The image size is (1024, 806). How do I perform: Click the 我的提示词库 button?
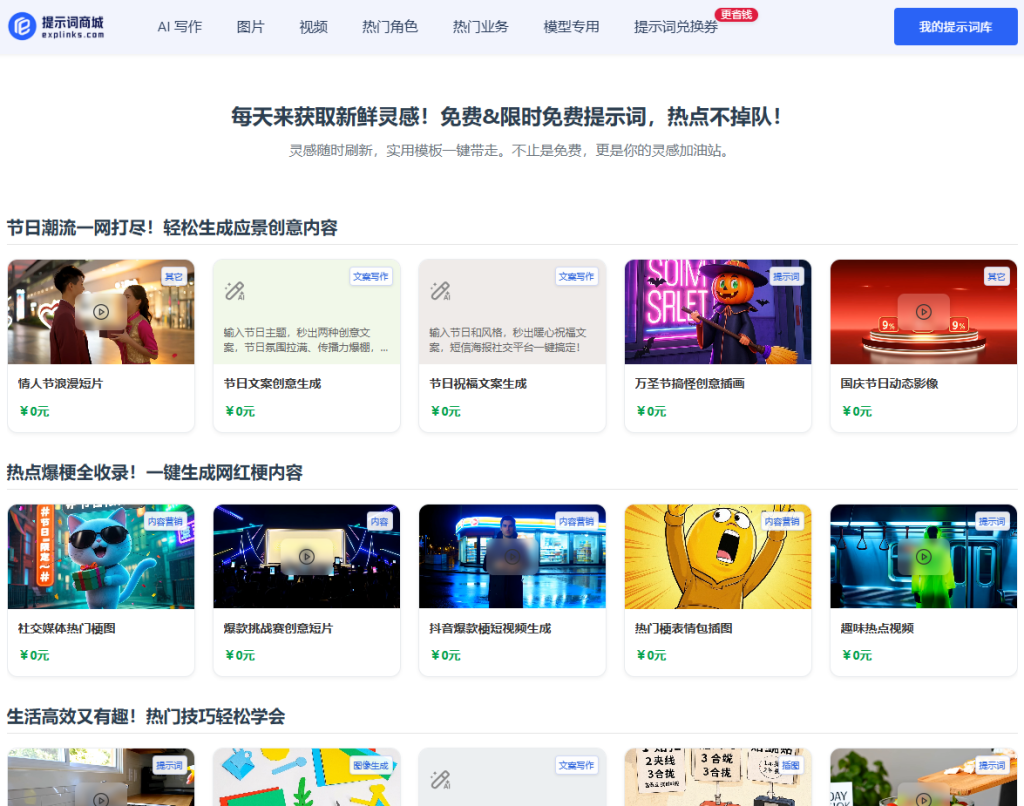(955, 27)
